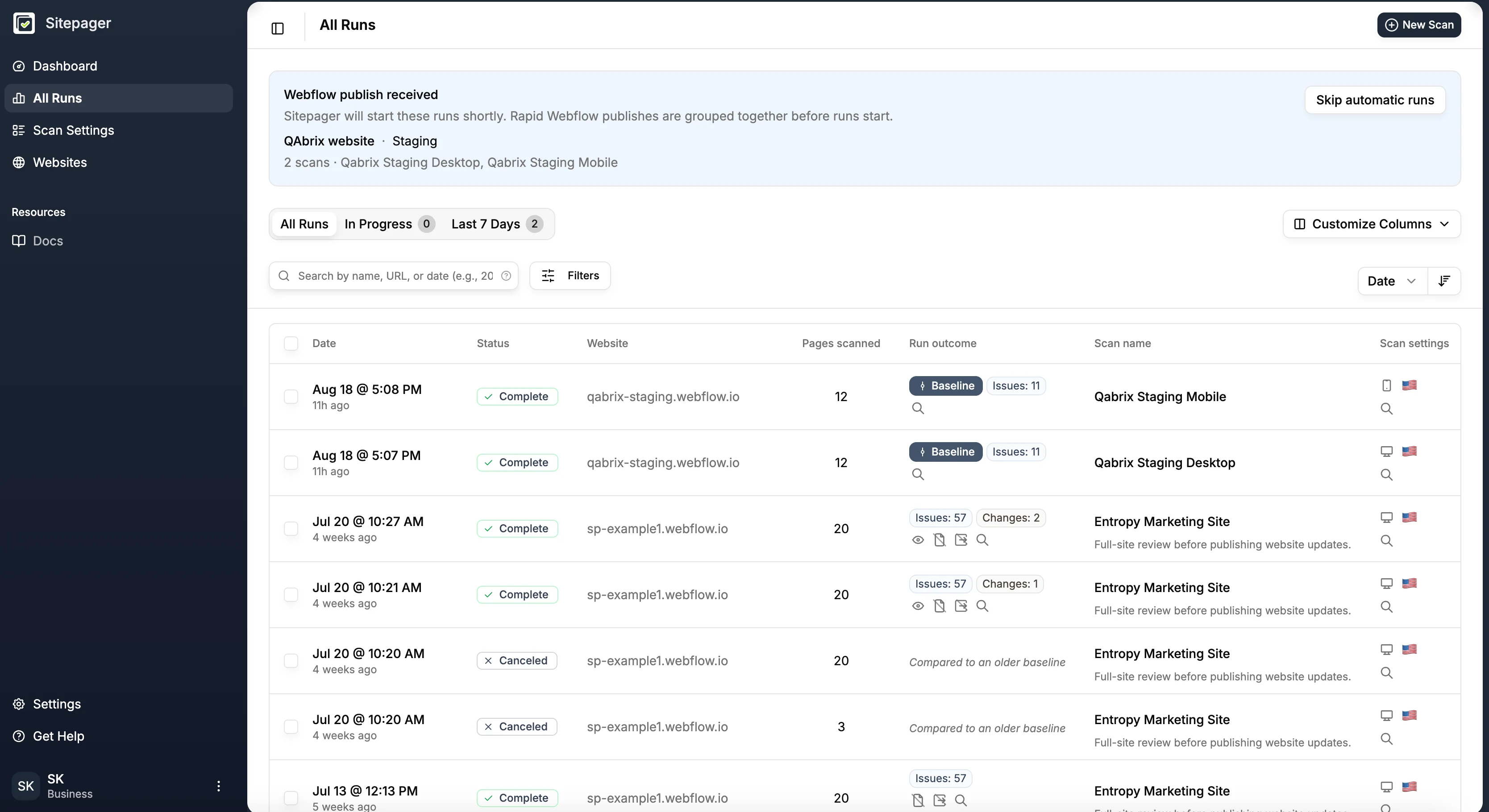Click scan settings magnifier in Qabrix Staging Mobile row
The width and height of the screenshot is (1489, 812).
[x=1386, y=409]
